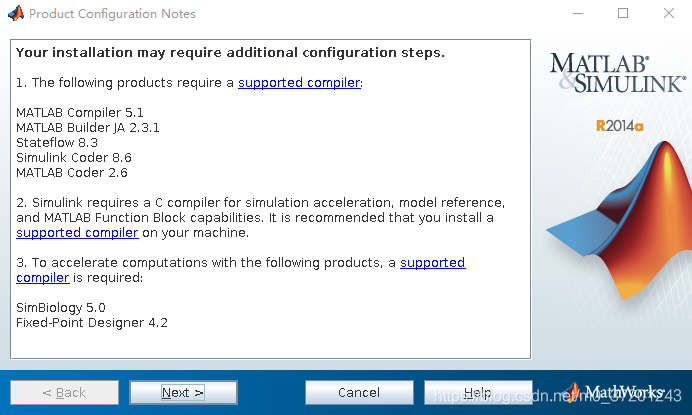Click the MATLAB Compiler 5.1 line
The height and width of the screenshot is (415, 692).
(68, 112)
